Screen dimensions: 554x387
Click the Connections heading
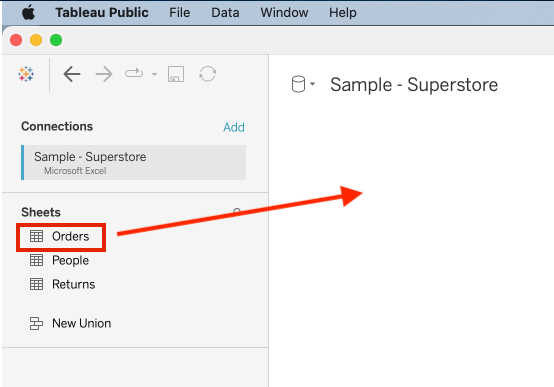click(x=57, y=126)
